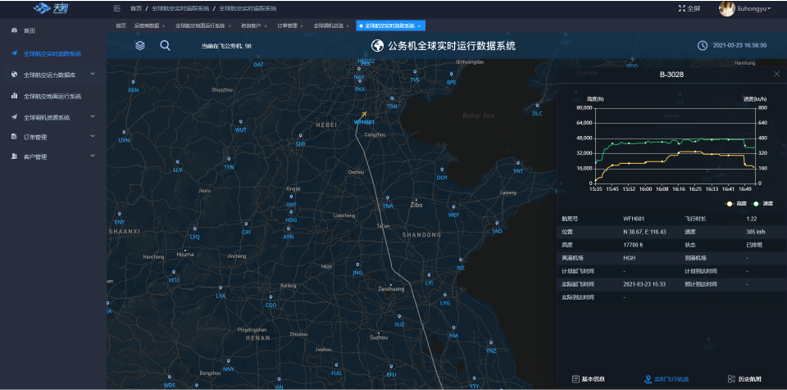The height and width of the screenshot is (390, 787).
Task: Switch to the 订单管理 page tab
Action: [289, 26]
